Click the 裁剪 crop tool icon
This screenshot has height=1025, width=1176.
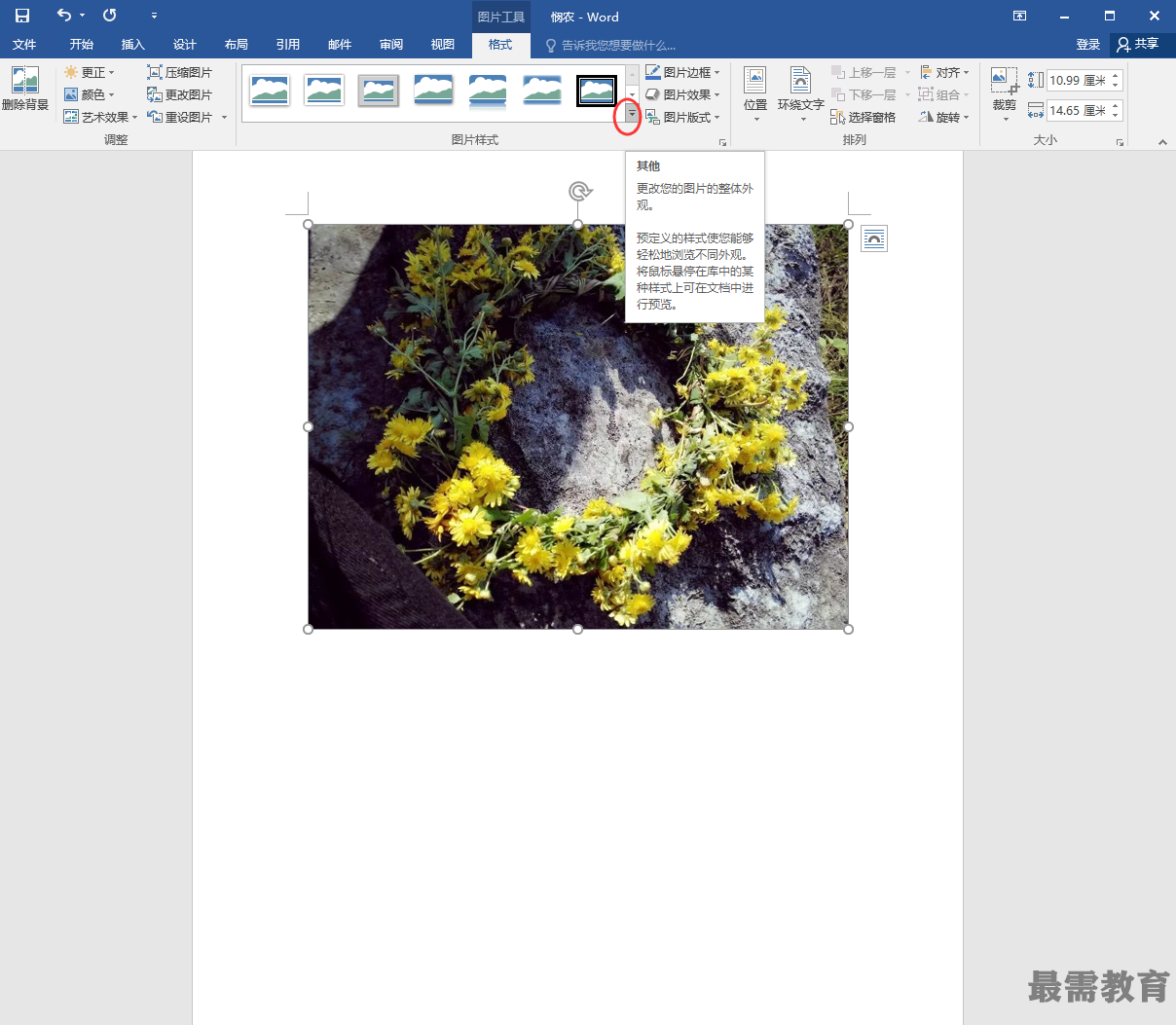point(1005,82)
